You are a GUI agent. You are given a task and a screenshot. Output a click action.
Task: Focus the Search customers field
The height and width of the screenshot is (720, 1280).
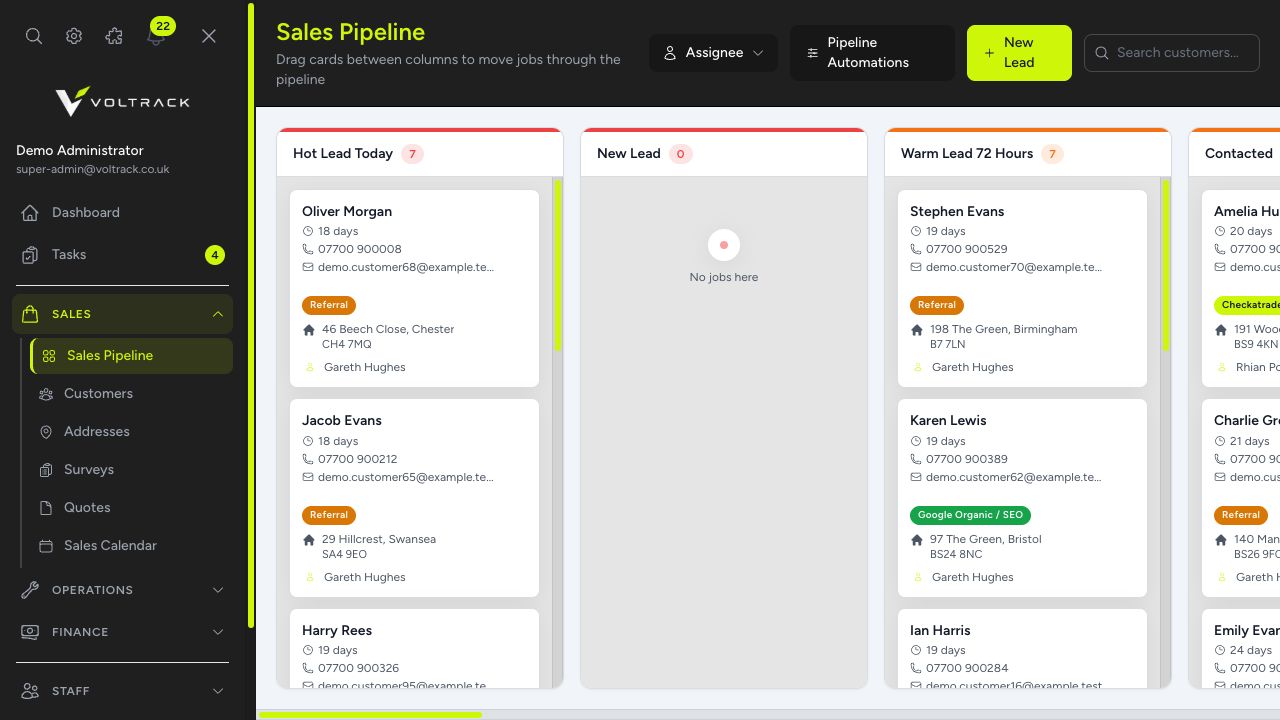(x=1172, y=53)
